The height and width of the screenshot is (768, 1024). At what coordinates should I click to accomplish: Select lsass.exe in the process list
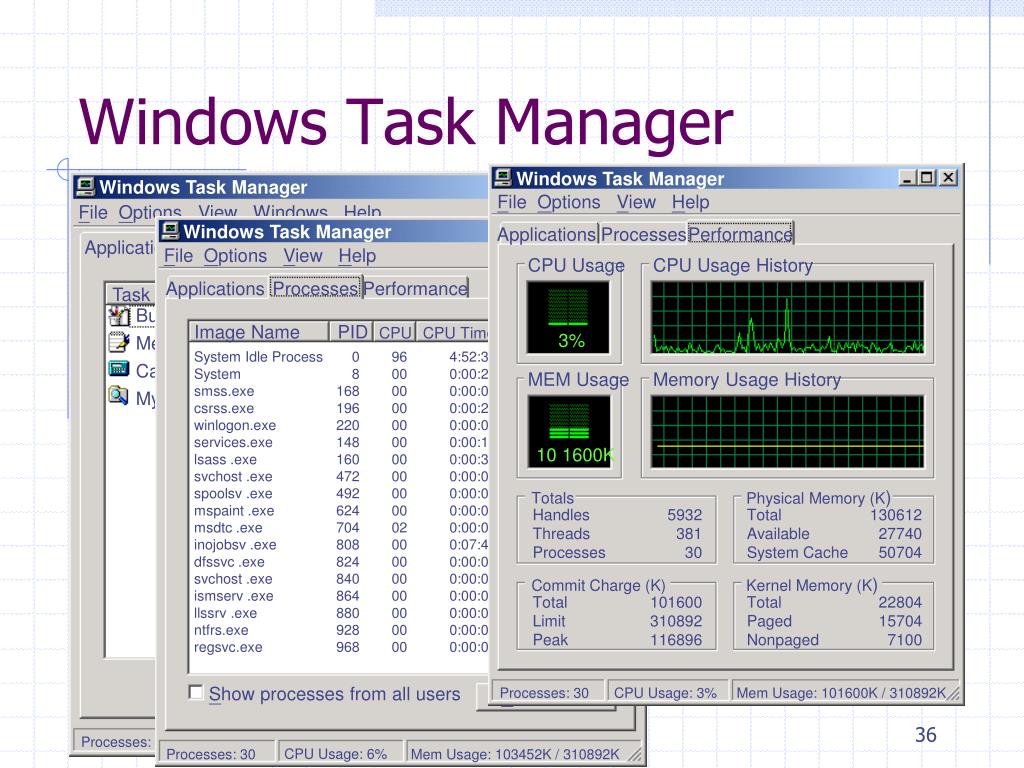340,459
